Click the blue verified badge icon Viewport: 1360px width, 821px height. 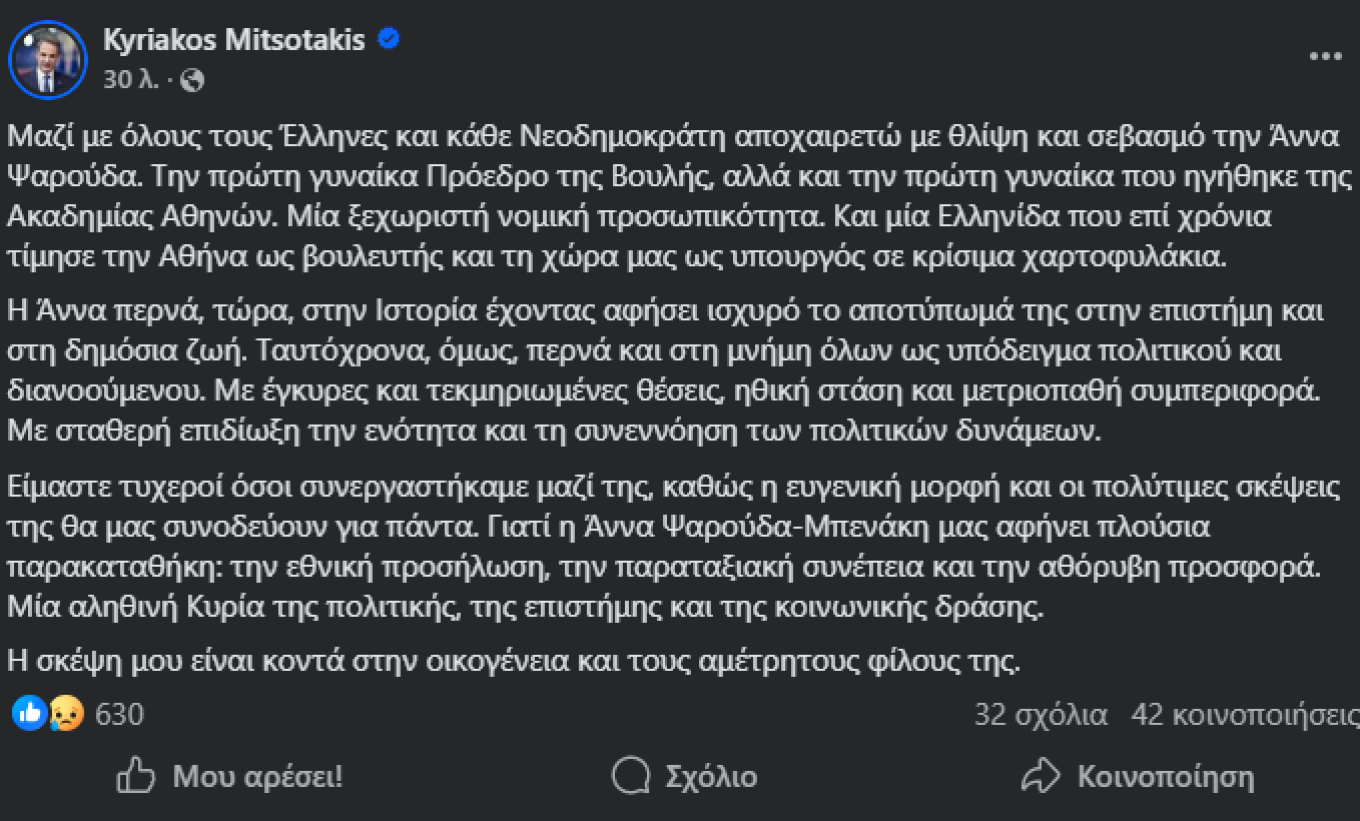[x=388, y=40]
